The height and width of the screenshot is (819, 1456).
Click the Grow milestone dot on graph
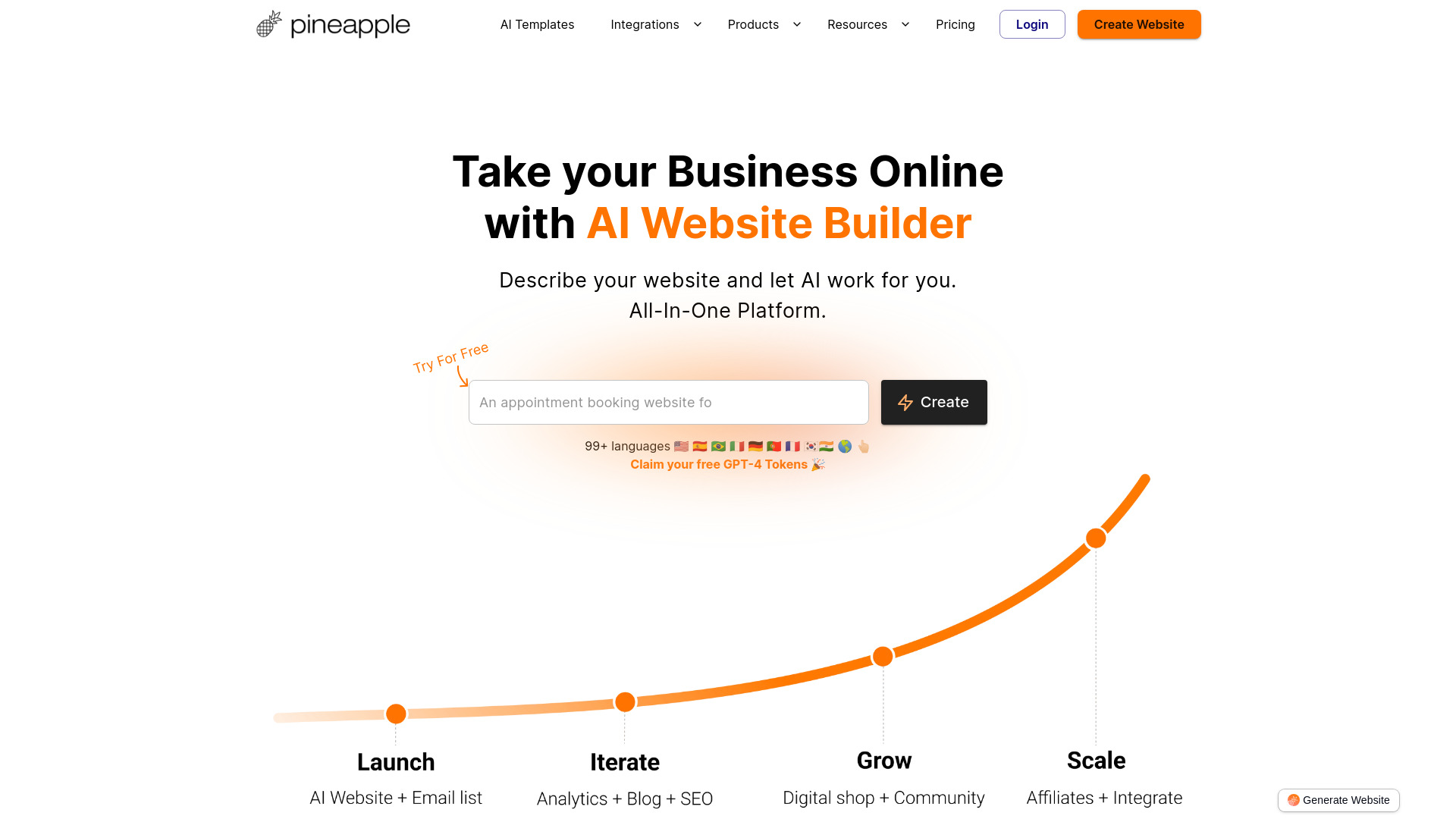pyautogui.click(x=883, y=656)
